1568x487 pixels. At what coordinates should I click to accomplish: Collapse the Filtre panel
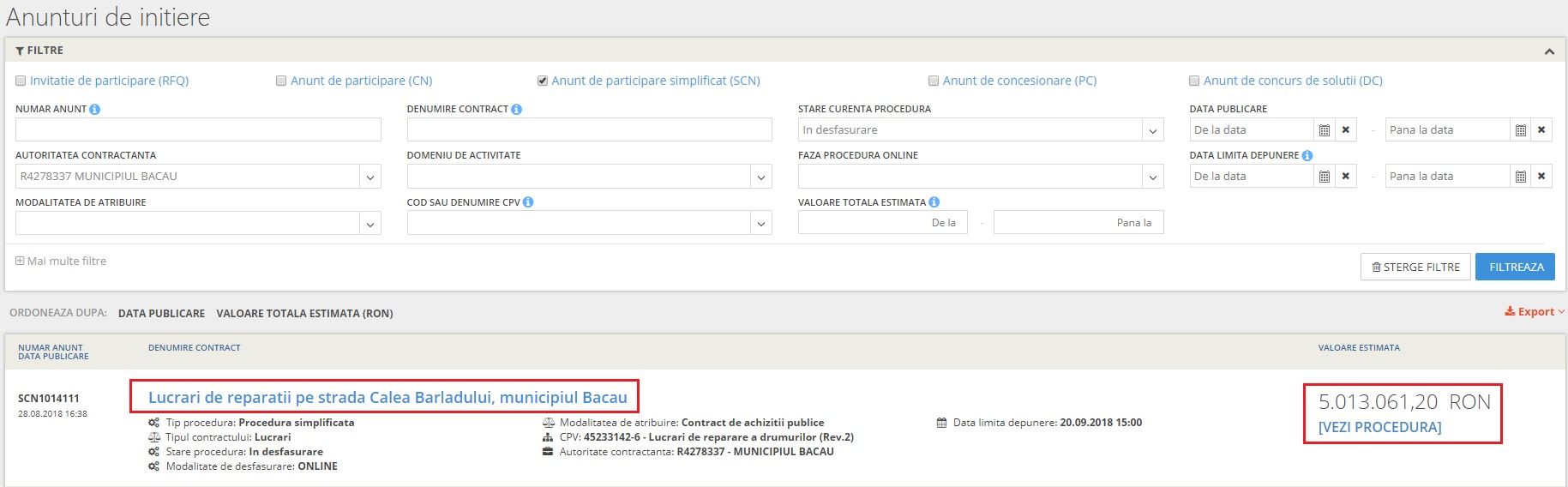1549,51
